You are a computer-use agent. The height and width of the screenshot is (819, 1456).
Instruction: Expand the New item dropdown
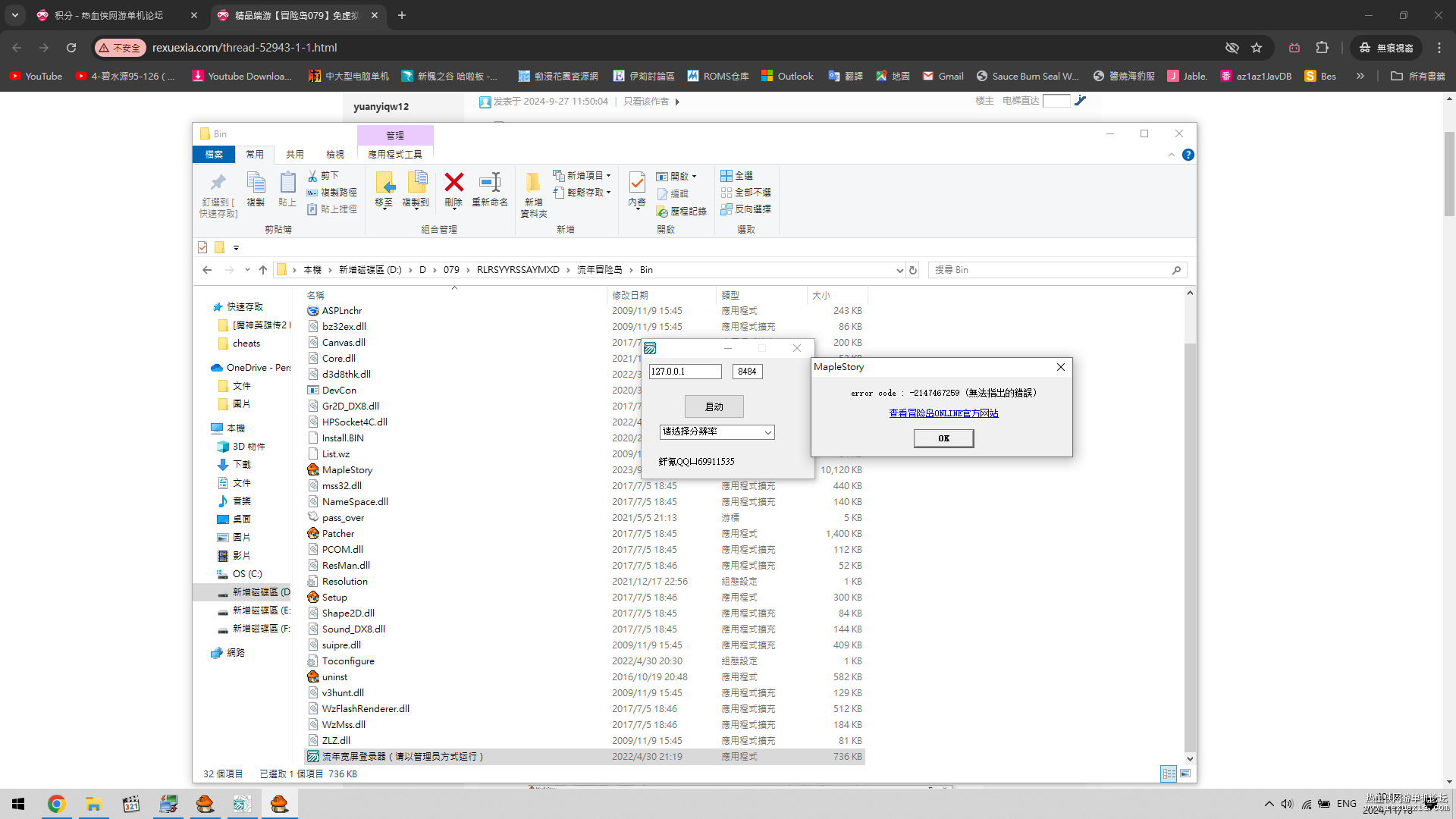pyautogui.click(x=608, y=176)
